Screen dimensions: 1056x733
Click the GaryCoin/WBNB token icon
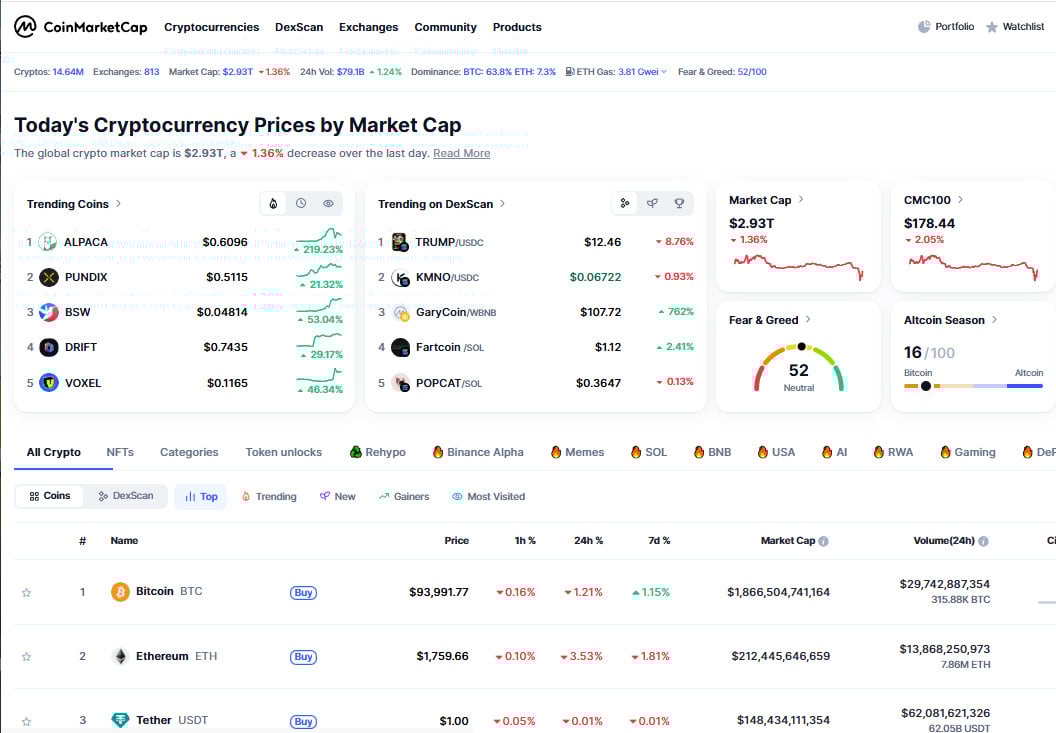click(400, 312)
